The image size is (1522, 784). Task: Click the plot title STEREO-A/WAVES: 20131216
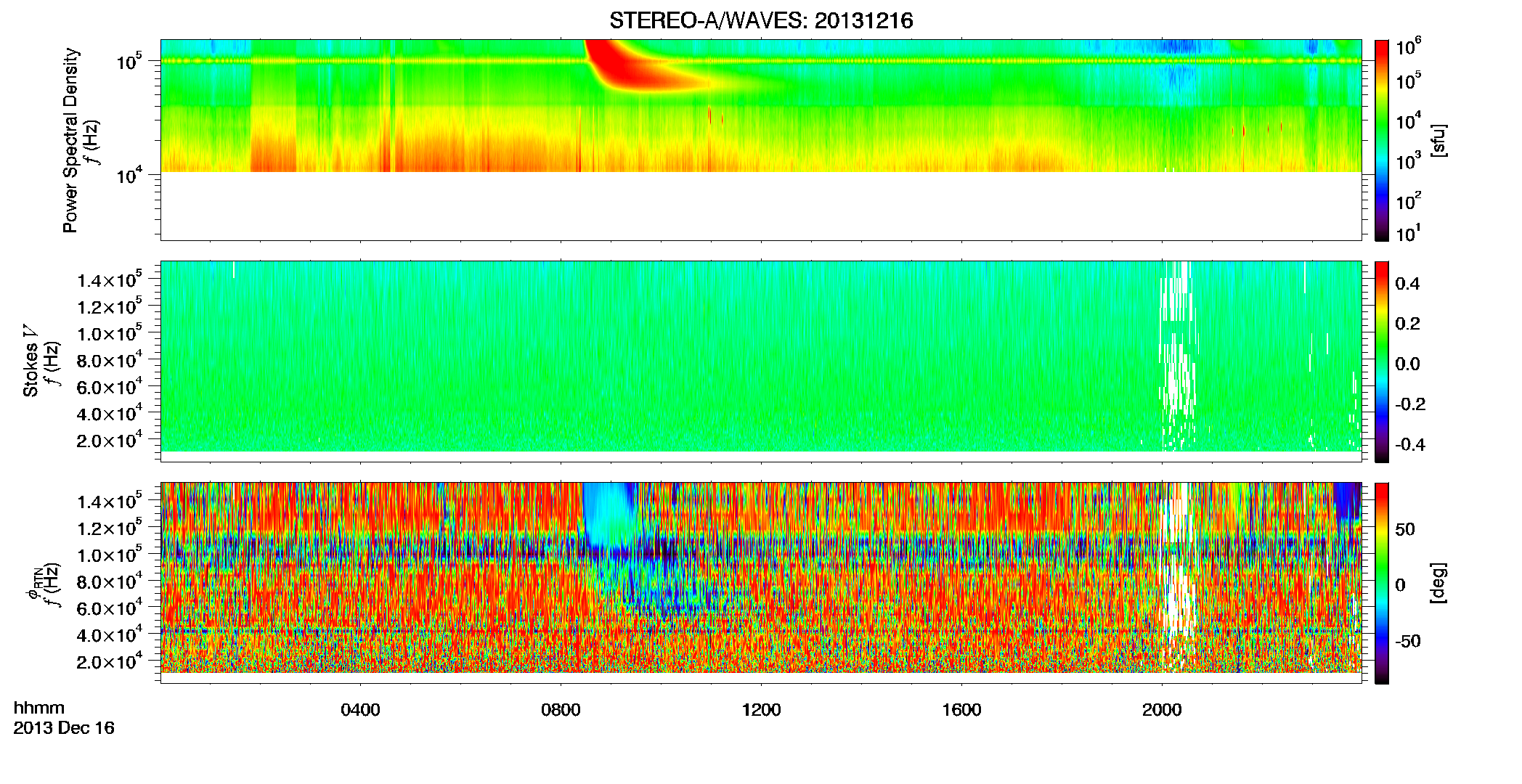point(761,21)
